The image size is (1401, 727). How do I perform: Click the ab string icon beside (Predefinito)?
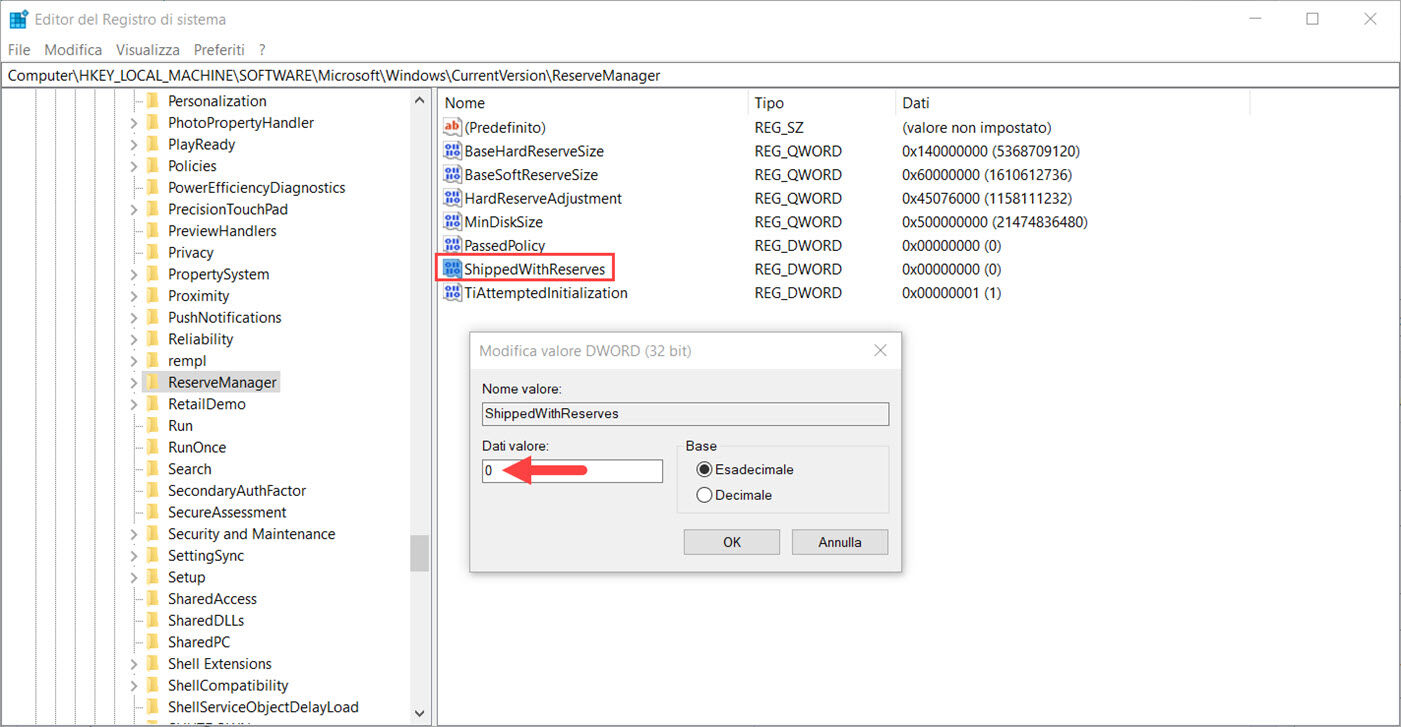(x=451, y=127)
